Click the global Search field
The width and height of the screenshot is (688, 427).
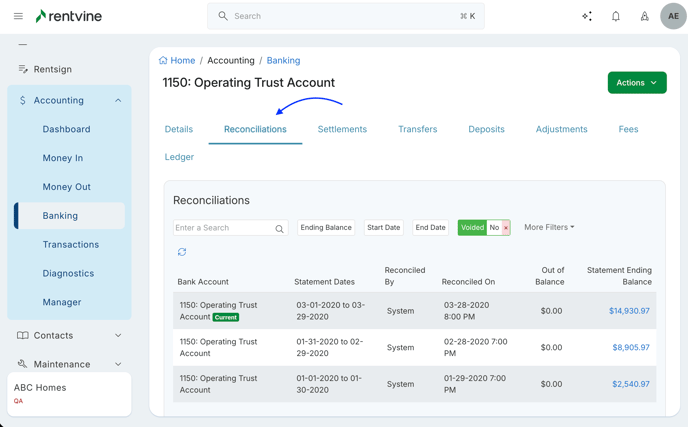coord(345,16)
